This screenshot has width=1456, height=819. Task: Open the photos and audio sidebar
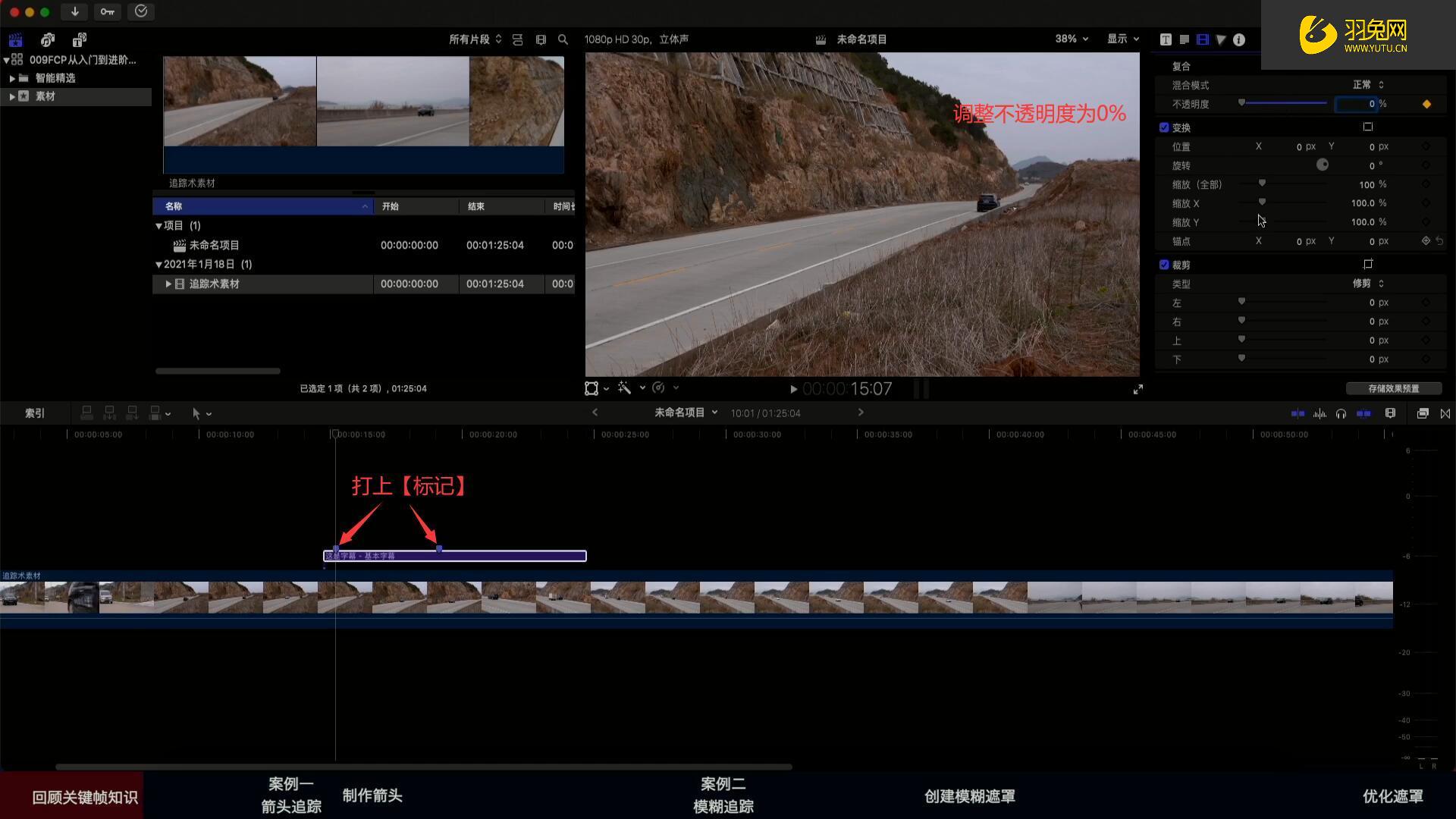(x=48, y=39)
